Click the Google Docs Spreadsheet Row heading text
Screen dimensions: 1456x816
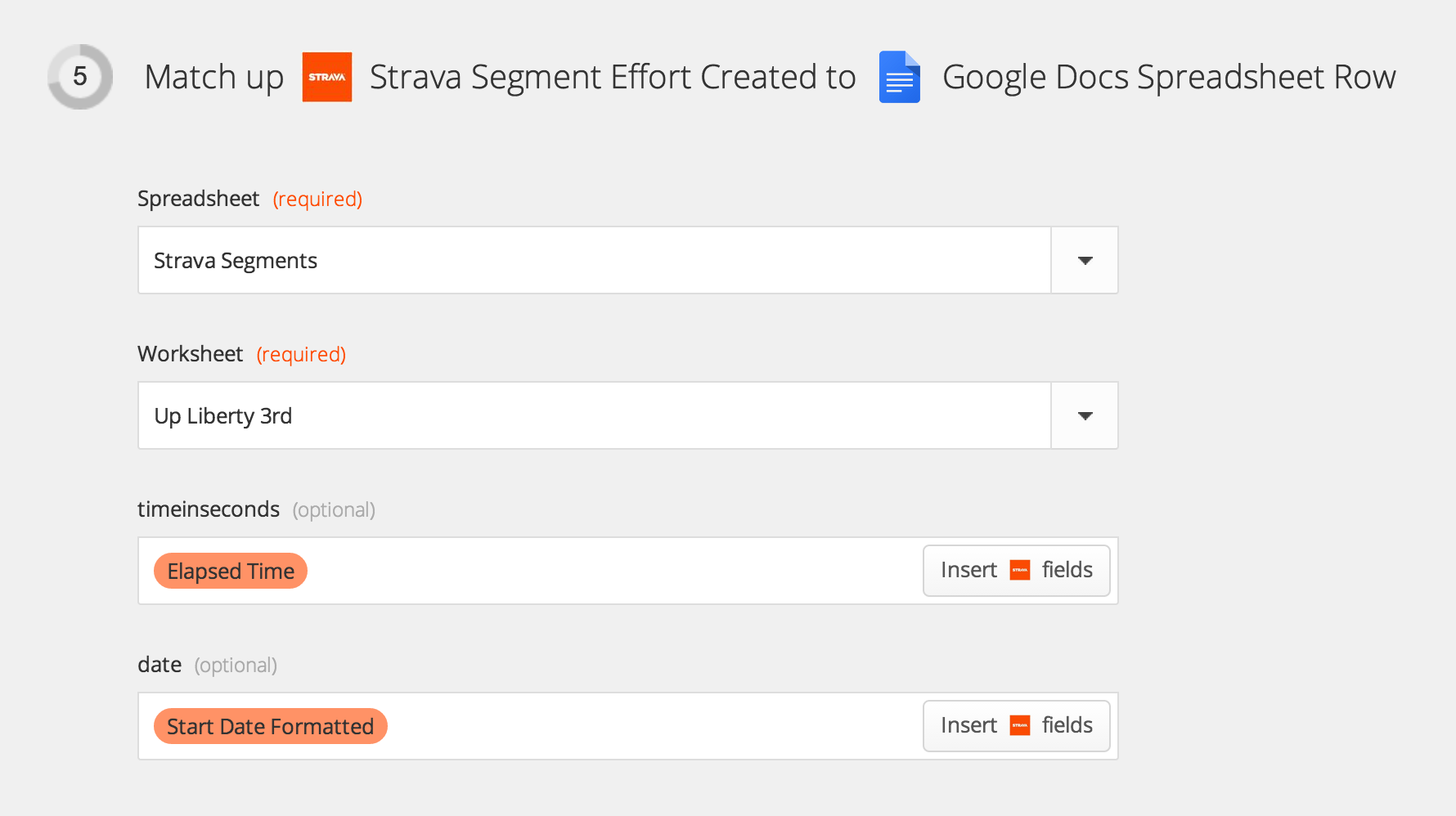pos(1169,77)
